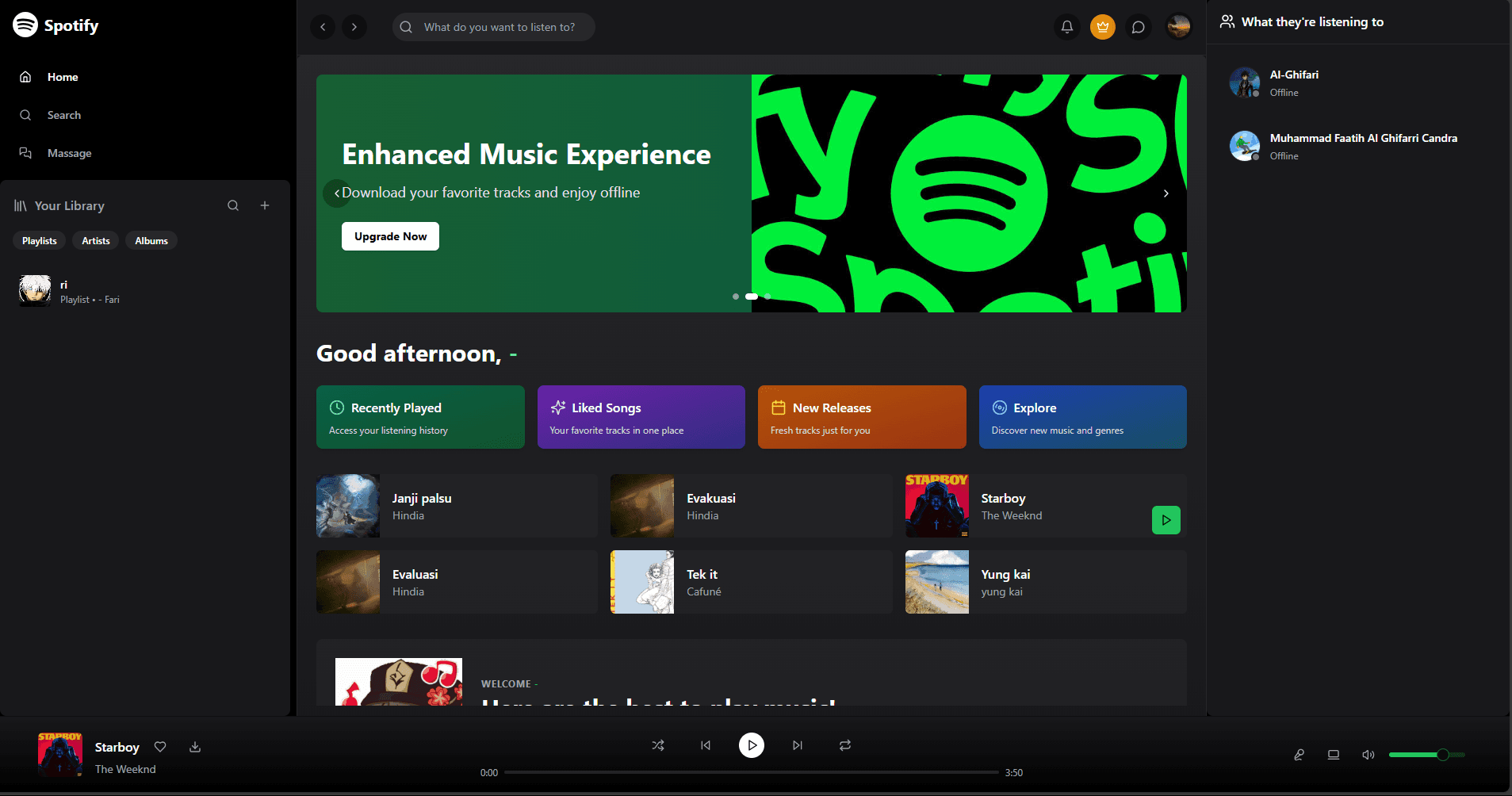Screen dimensions: 1512x796
Task: Click the New Releases calendar icon
Action: tap(779, 408)
